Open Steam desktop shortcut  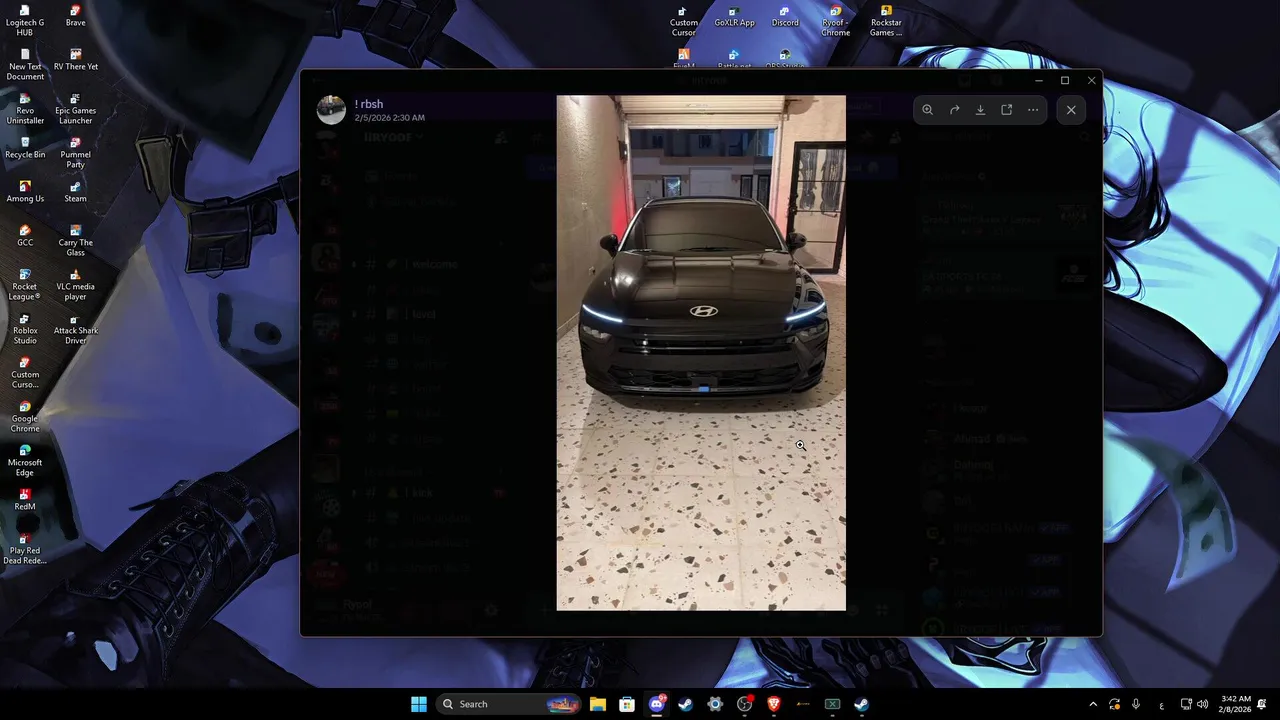coord(75,192)
